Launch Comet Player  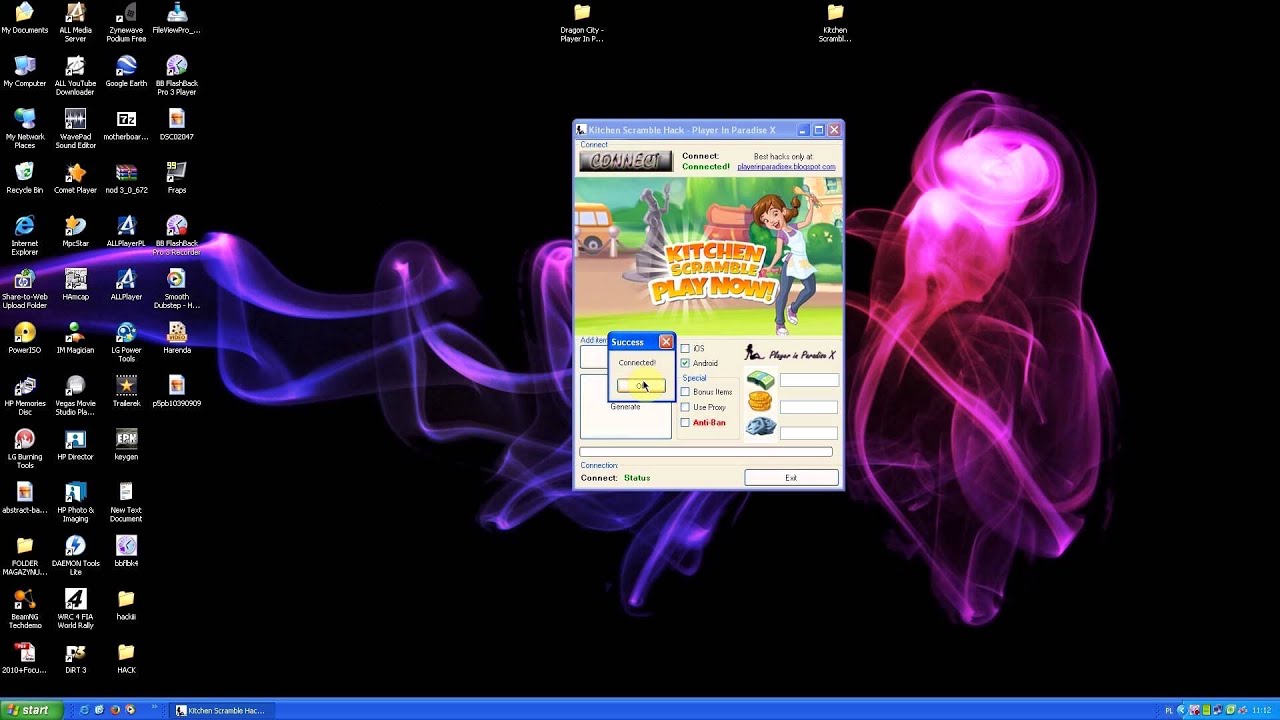[x=75, y=179]
